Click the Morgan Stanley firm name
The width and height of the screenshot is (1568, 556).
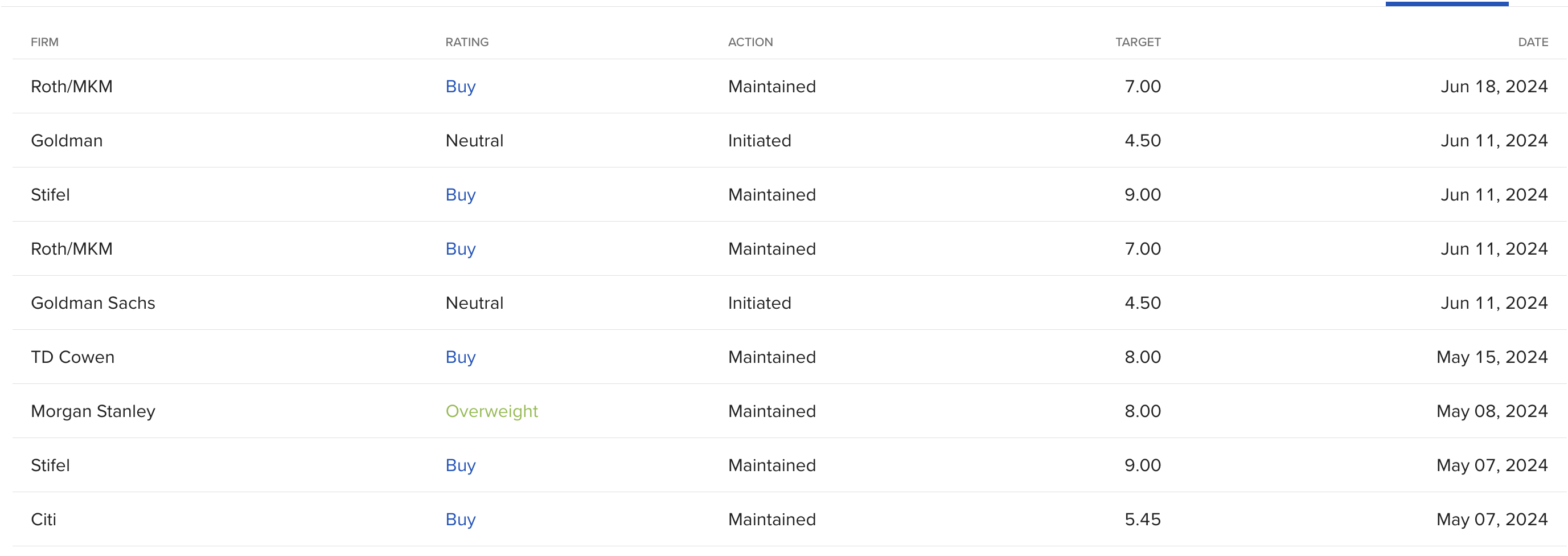93,412
